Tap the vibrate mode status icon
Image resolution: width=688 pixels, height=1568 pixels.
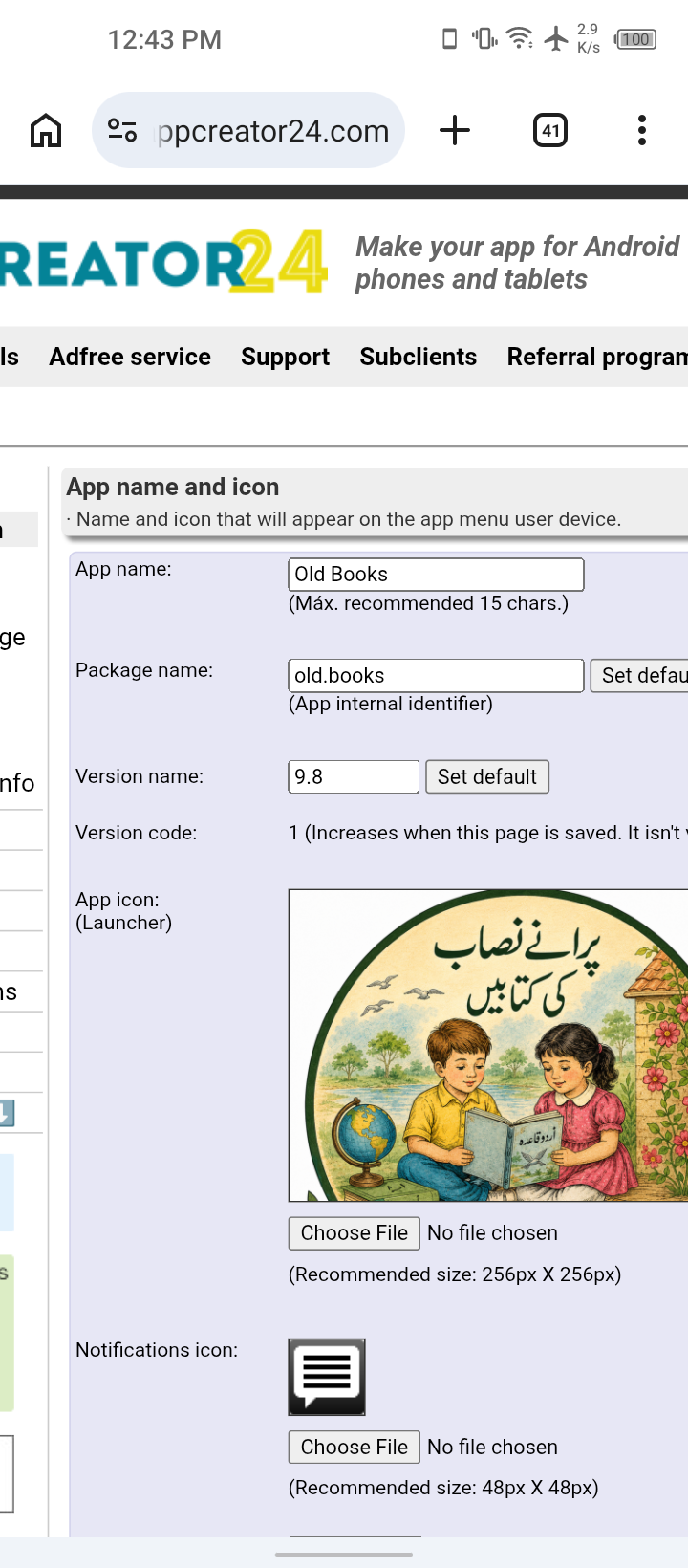click(x=484, y=38)
